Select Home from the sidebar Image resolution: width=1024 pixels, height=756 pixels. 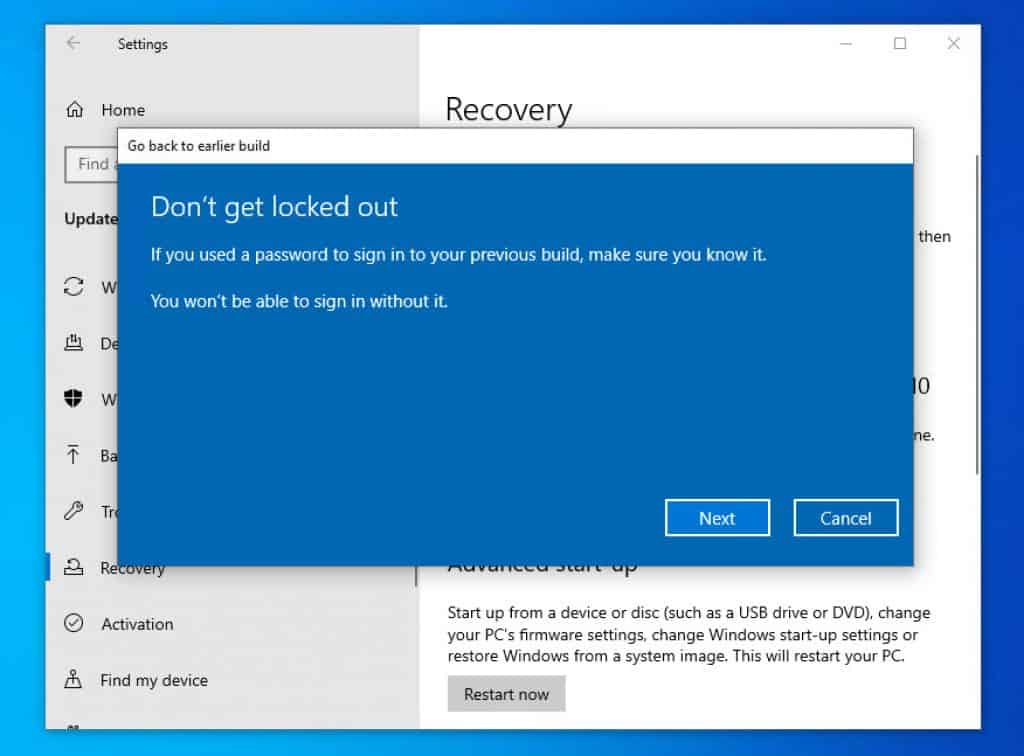pyautogui.click(x=123, y=110)
